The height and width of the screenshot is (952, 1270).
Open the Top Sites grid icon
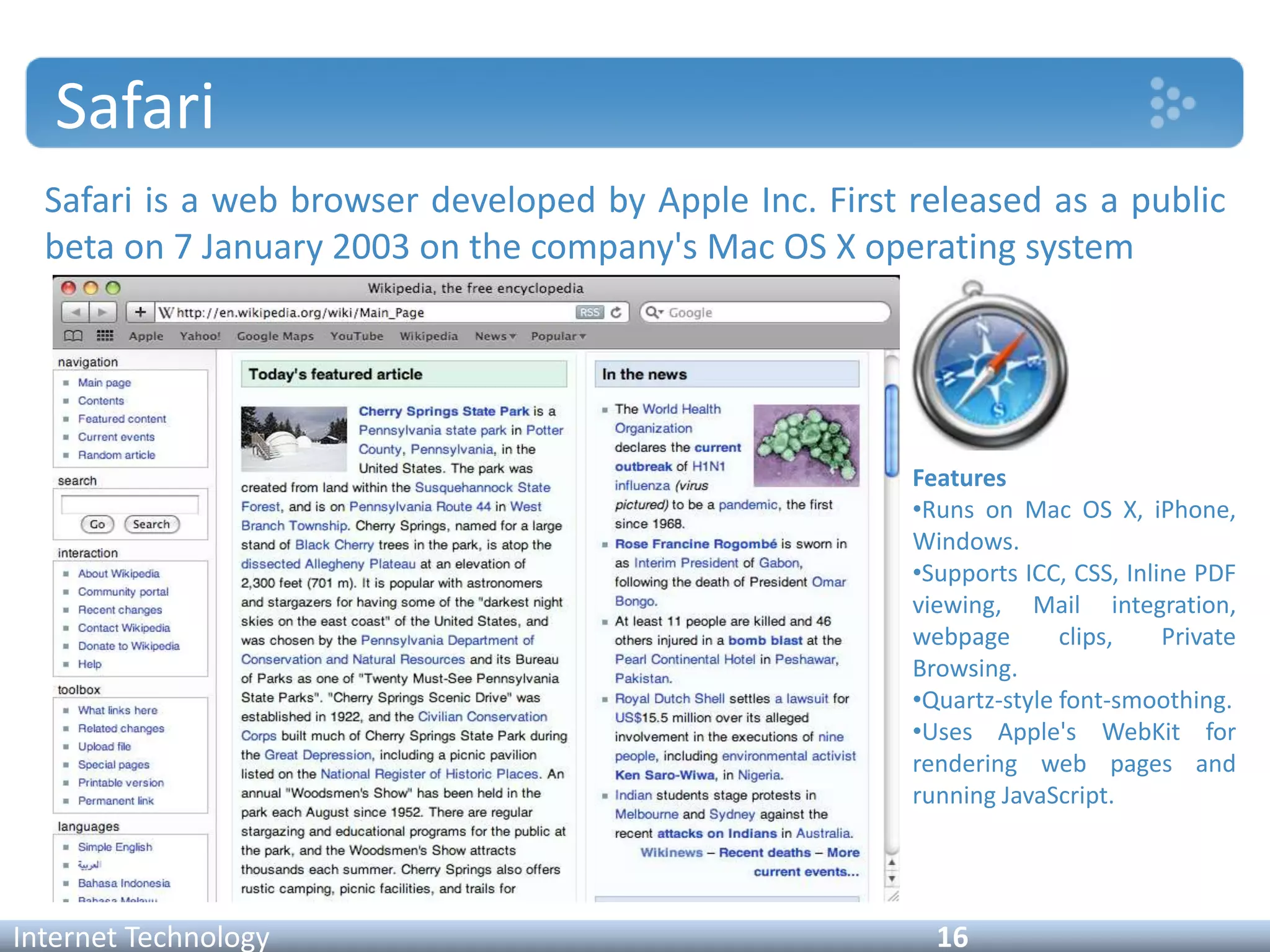pyautogui.click(x=105, y=336)
